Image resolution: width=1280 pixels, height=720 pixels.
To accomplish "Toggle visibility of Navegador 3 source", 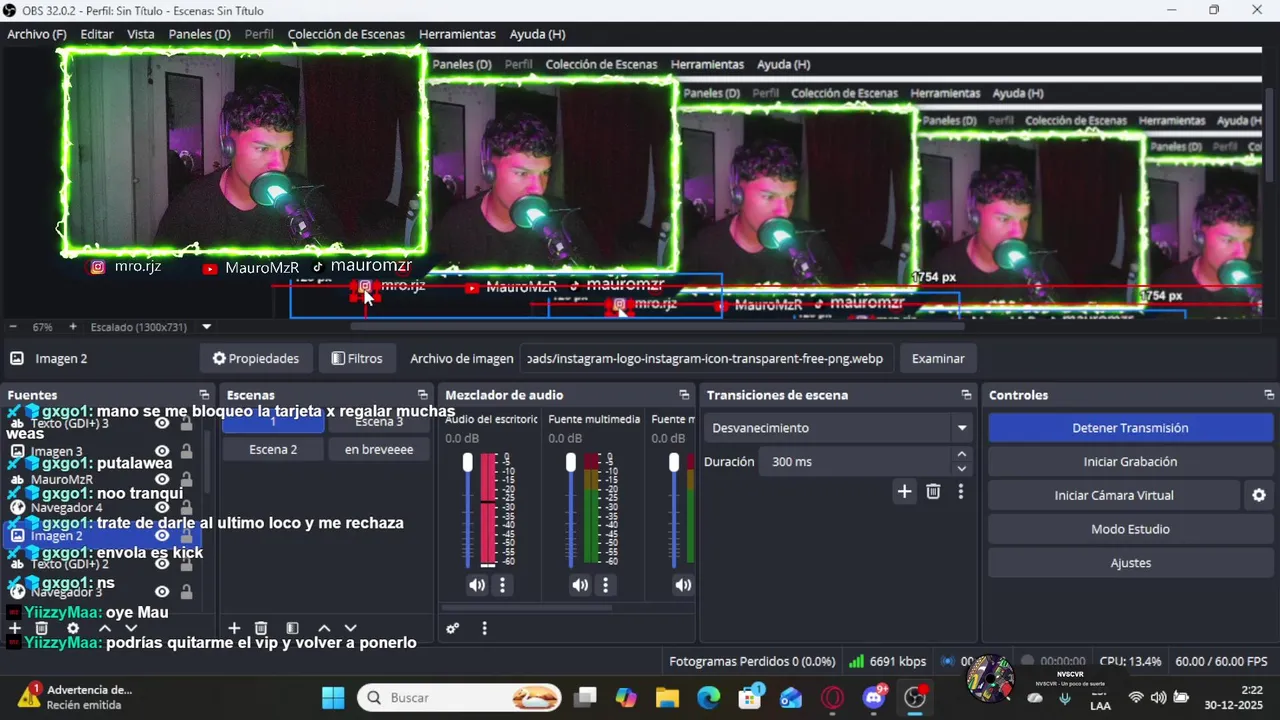I will coord(162,592).
